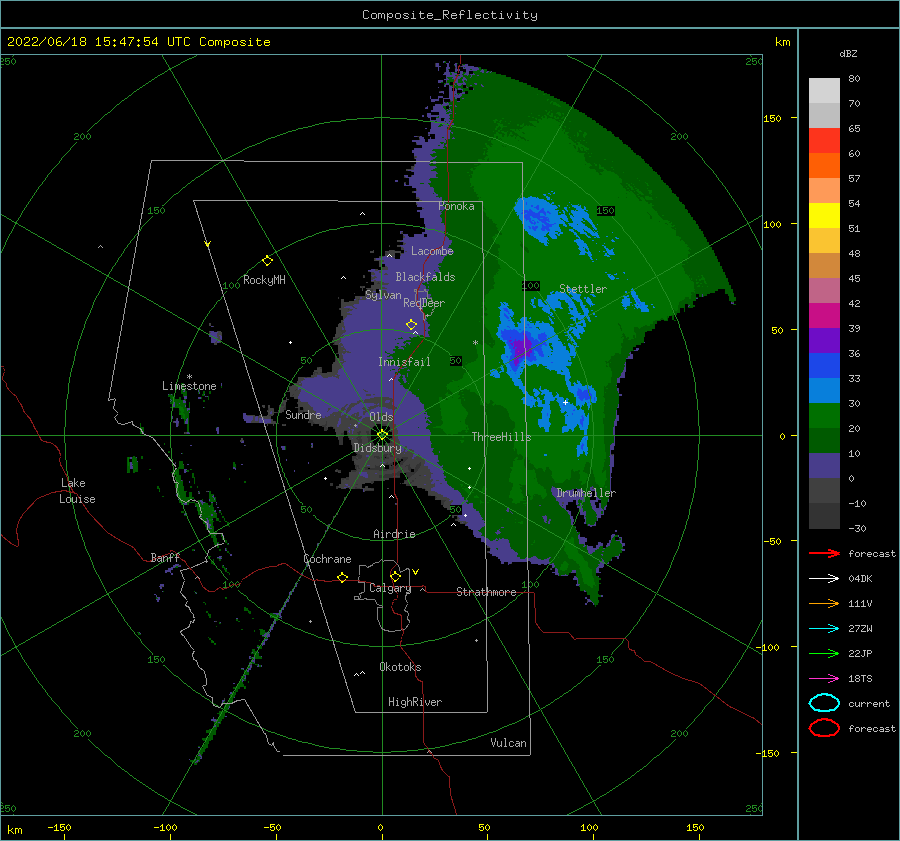Click the Calgary label
900x841 pixels.
point(390,588)
